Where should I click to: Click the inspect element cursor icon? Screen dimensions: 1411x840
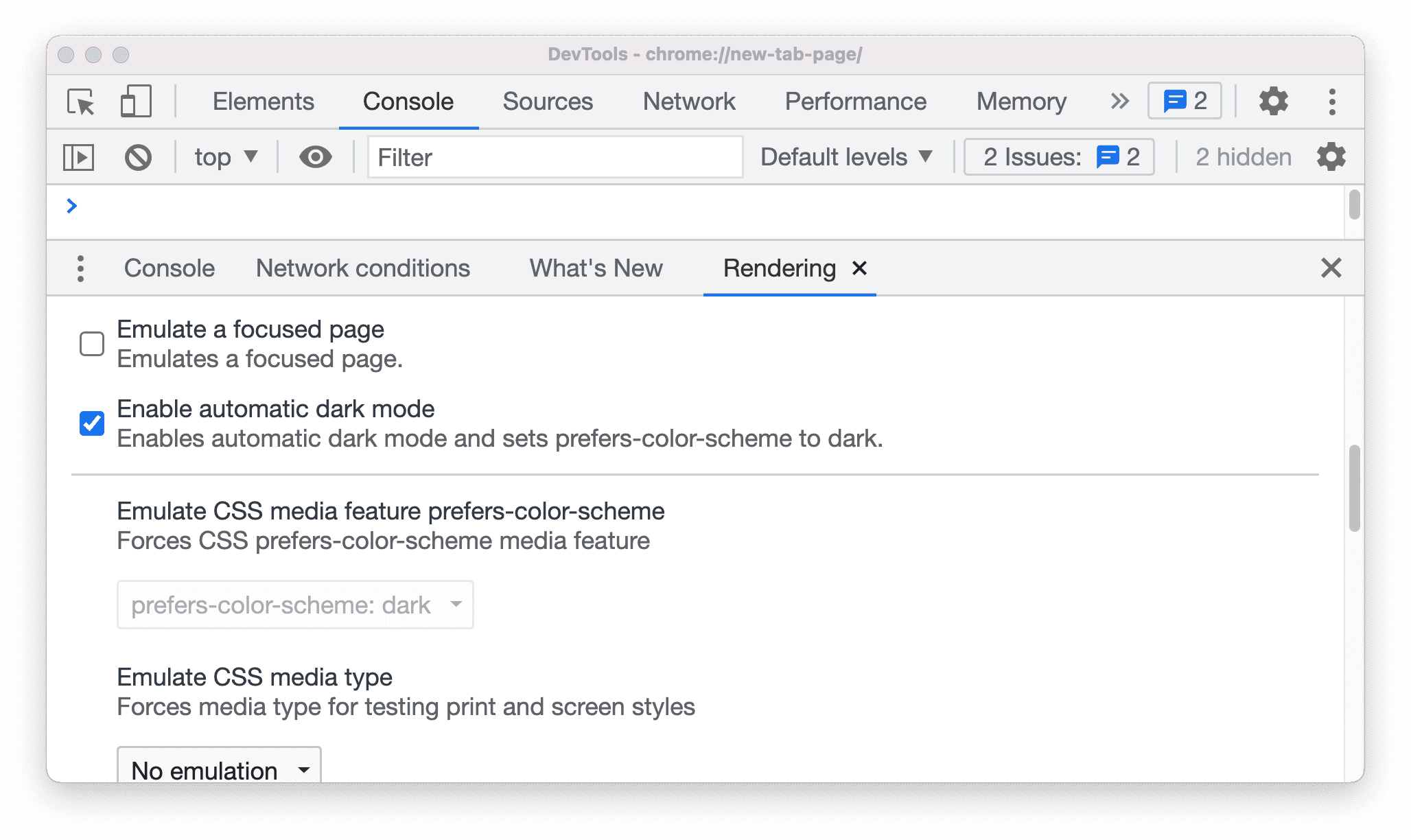point(84,100)
